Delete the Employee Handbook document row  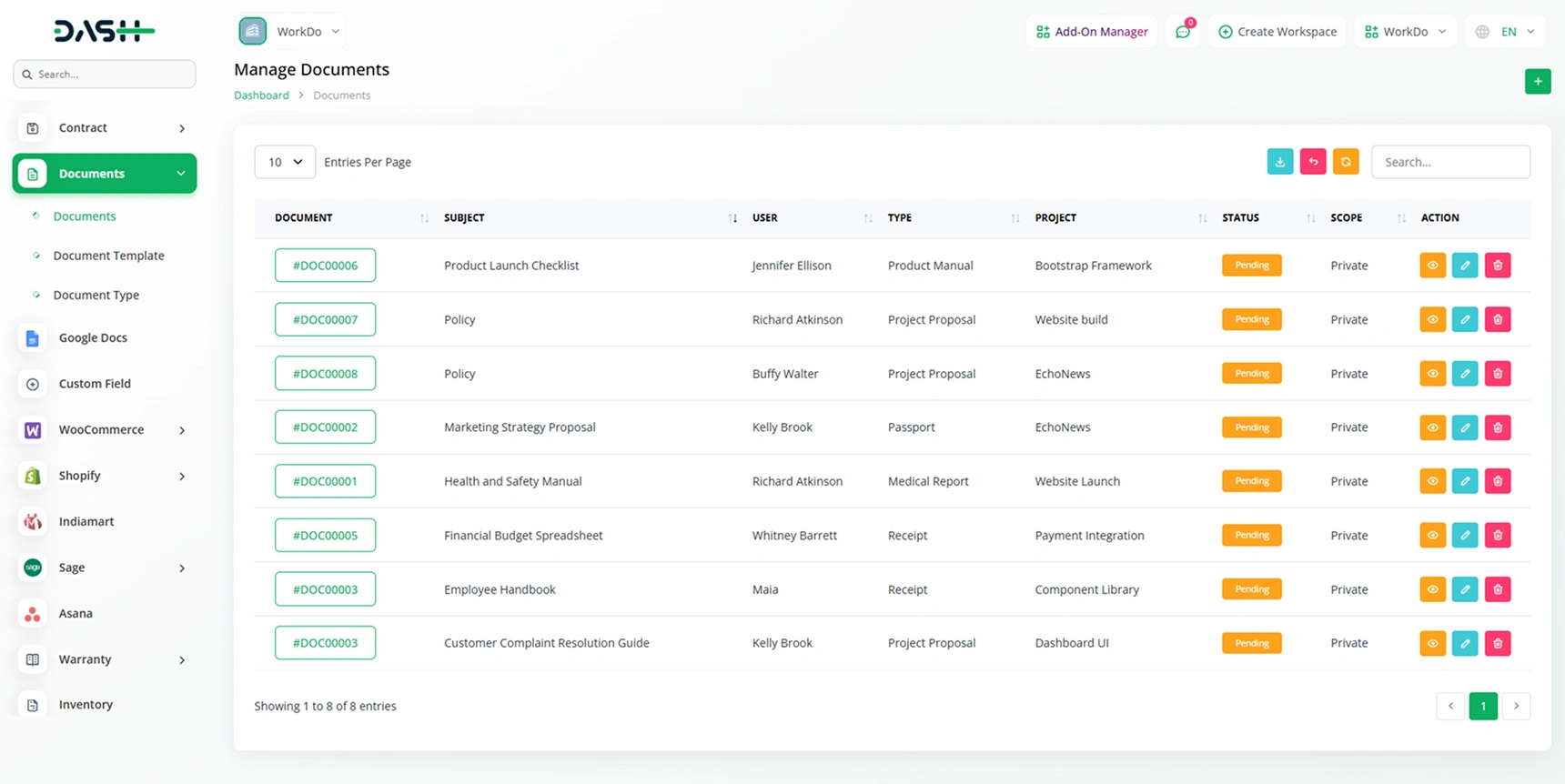1497,589
